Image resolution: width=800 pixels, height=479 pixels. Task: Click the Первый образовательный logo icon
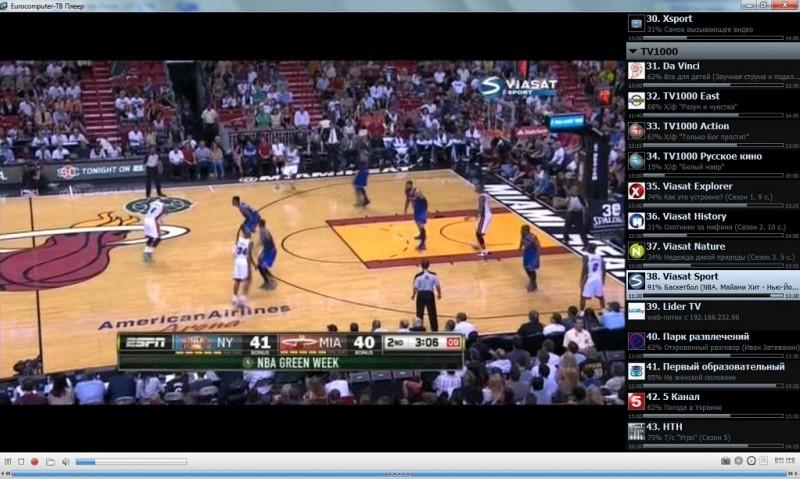[636, 371]
